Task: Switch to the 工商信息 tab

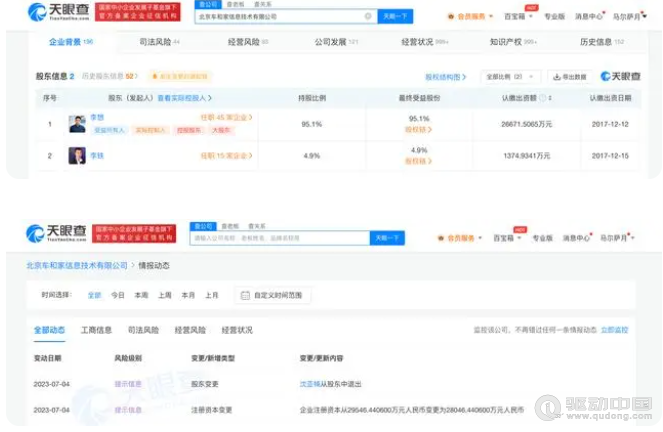Action: [96, 330]
